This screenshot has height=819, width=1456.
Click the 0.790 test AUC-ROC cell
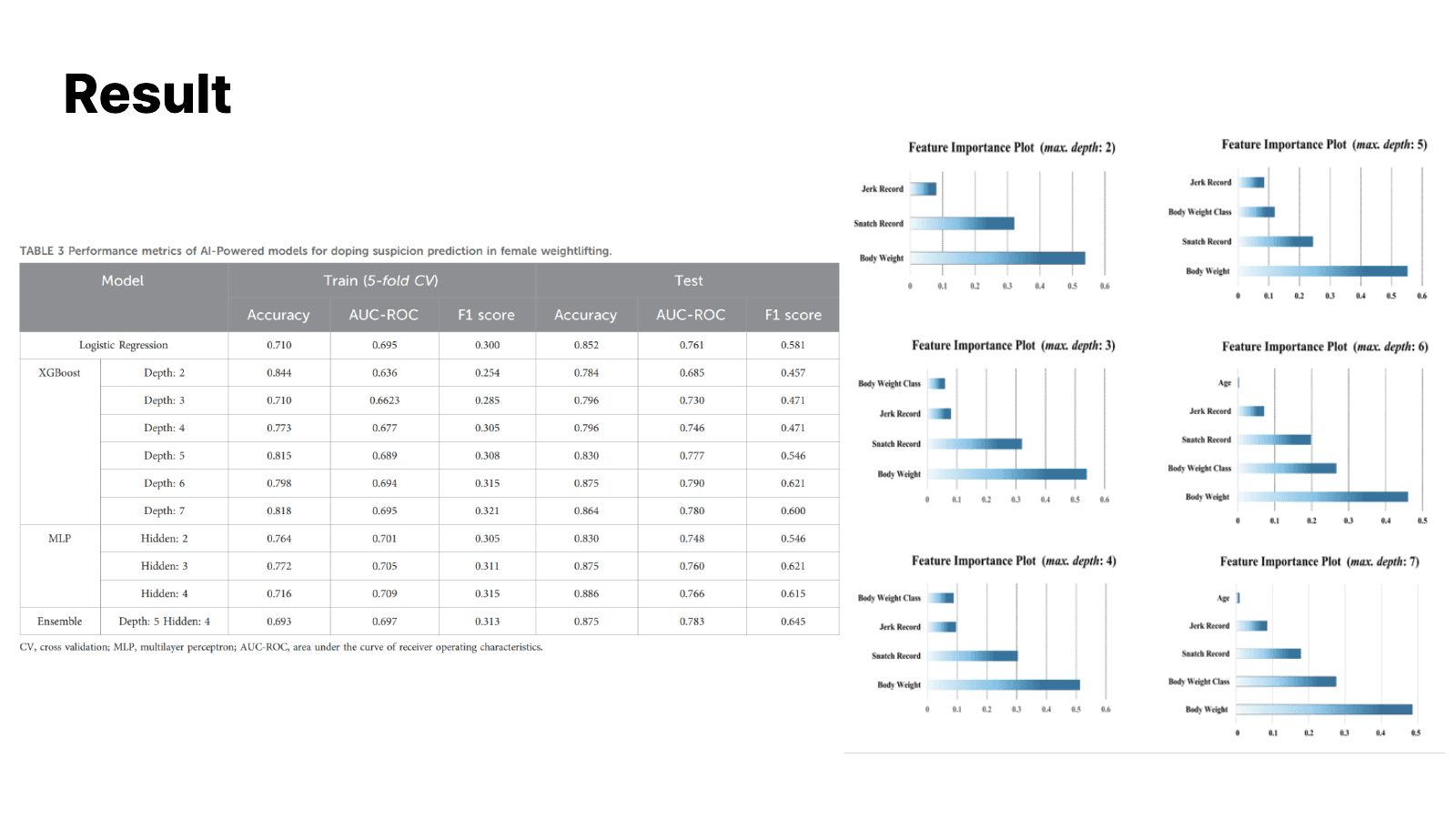(692, 483)
